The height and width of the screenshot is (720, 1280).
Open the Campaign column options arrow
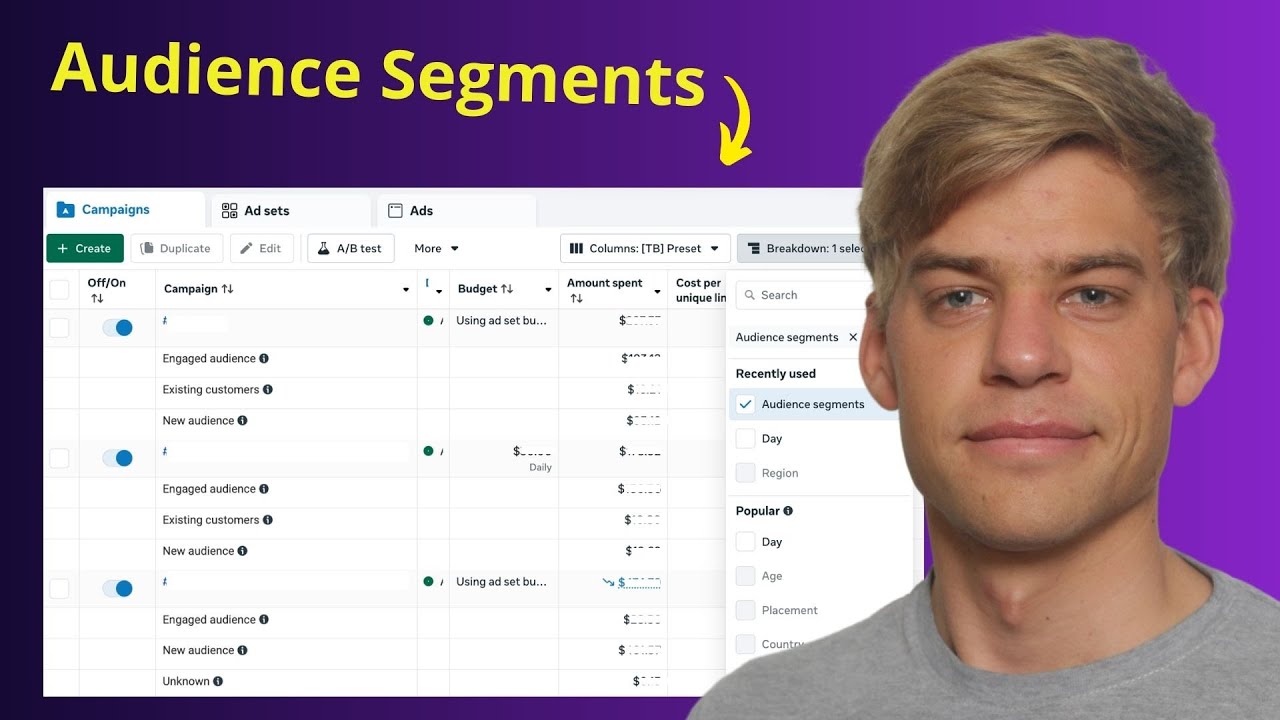click(406, 290)
